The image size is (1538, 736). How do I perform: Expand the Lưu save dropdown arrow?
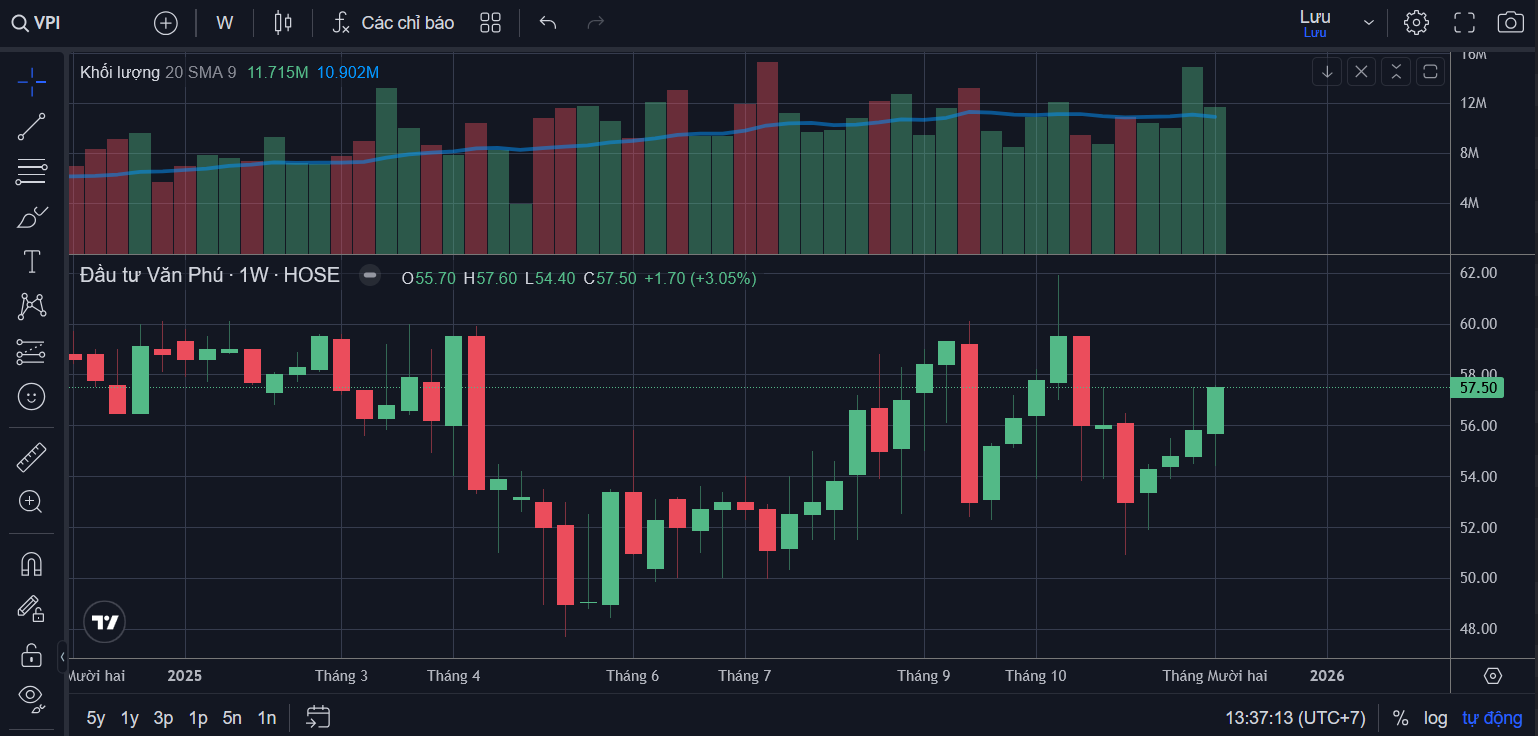click(x=1369, y=23)
